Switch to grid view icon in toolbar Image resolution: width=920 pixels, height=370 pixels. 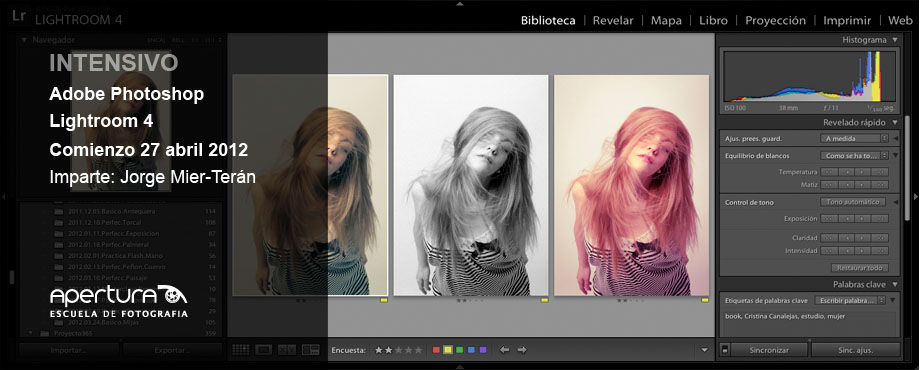241,350
